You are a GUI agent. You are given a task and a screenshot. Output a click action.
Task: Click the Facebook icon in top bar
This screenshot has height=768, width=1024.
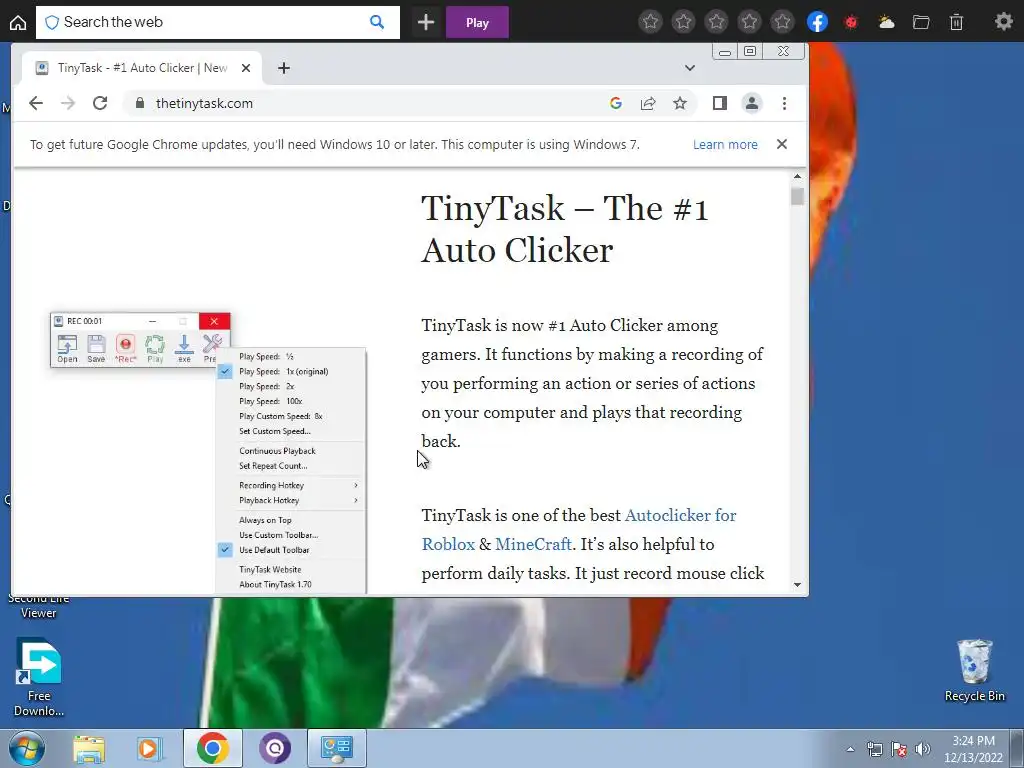pos(817,22)
